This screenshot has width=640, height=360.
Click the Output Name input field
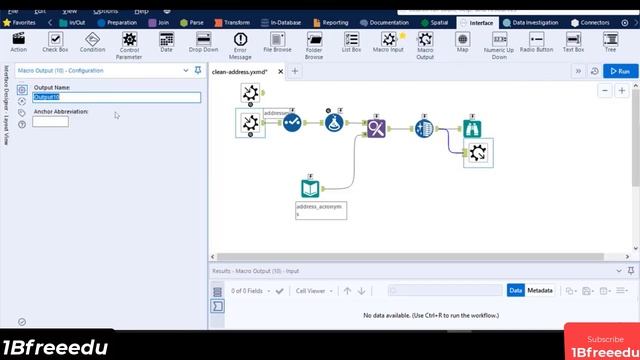click(x=117, y=97)
